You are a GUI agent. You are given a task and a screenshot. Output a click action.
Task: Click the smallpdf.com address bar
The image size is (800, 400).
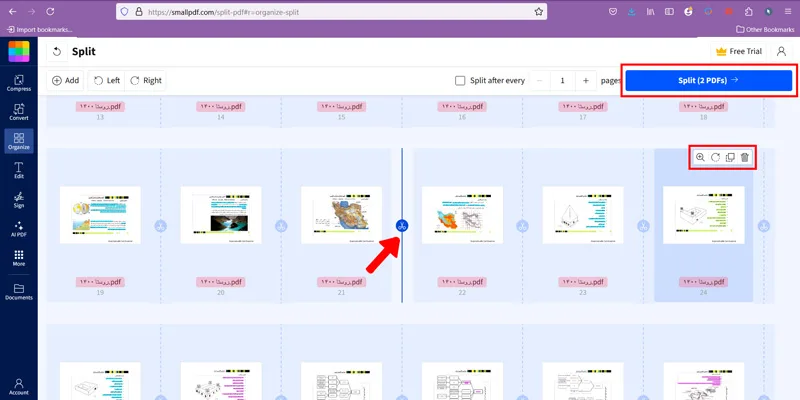(x=332, y=12)
